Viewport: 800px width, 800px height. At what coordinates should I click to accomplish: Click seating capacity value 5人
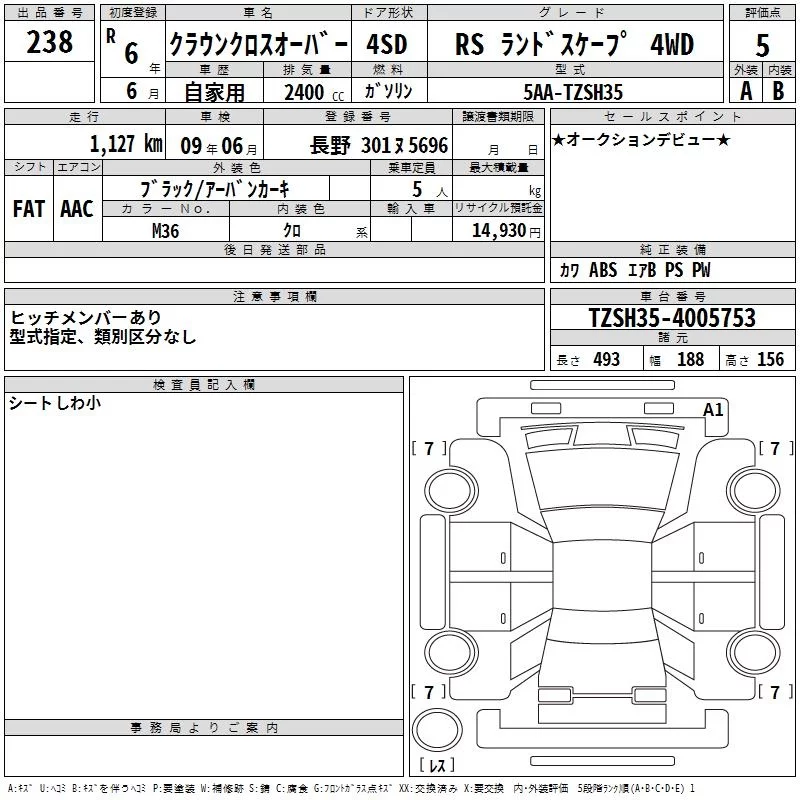[430, 190]
